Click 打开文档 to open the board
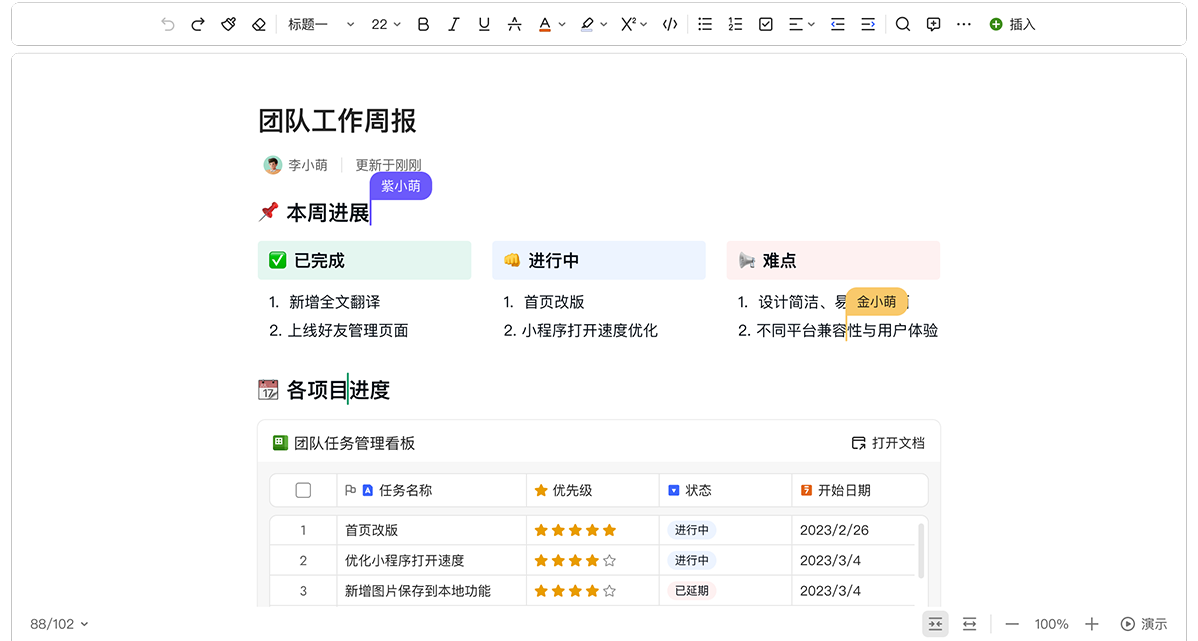1198x641 pixels. pyautogui.click(x=888, y=443)
